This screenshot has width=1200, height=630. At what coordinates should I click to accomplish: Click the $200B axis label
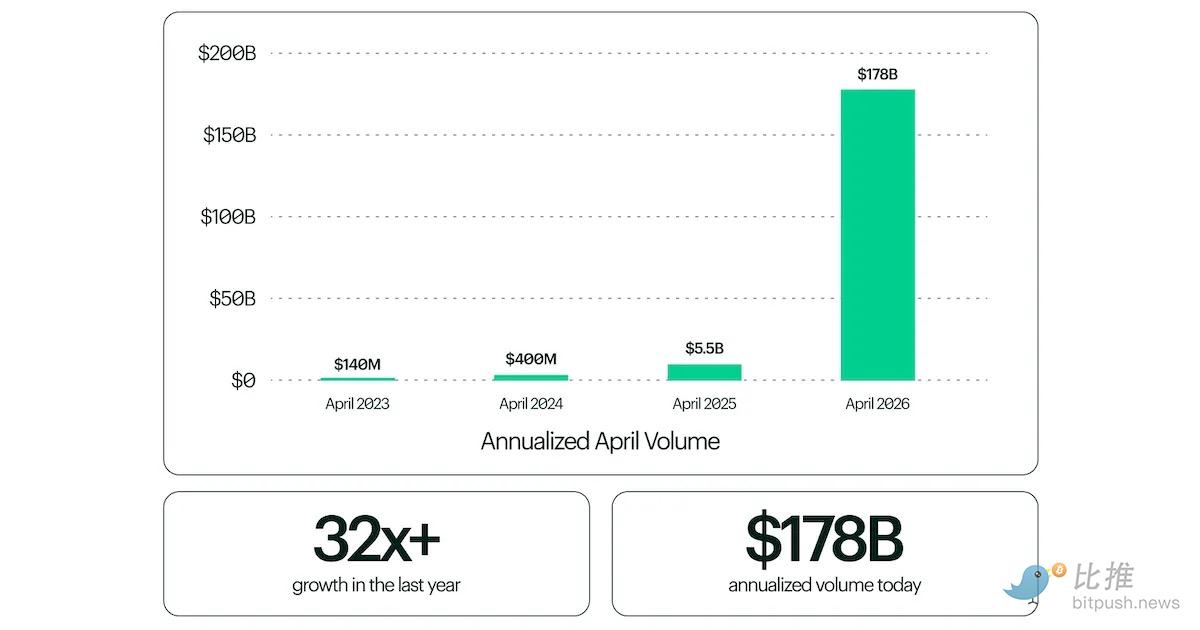(x=227, y=53)
